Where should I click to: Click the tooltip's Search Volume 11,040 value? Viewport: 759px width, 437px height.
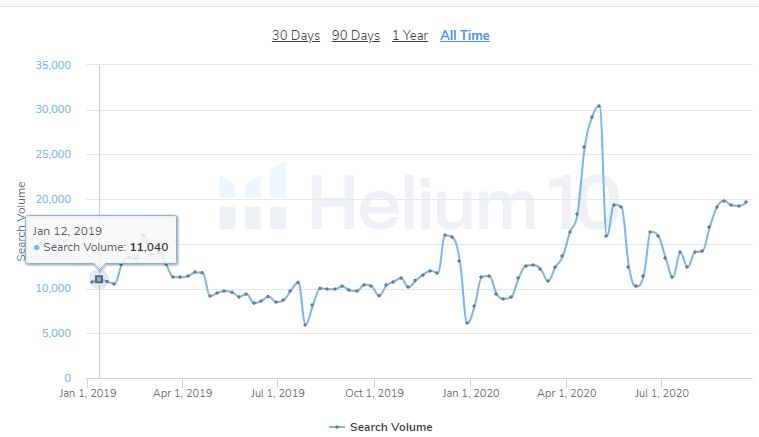click(146, 247)
